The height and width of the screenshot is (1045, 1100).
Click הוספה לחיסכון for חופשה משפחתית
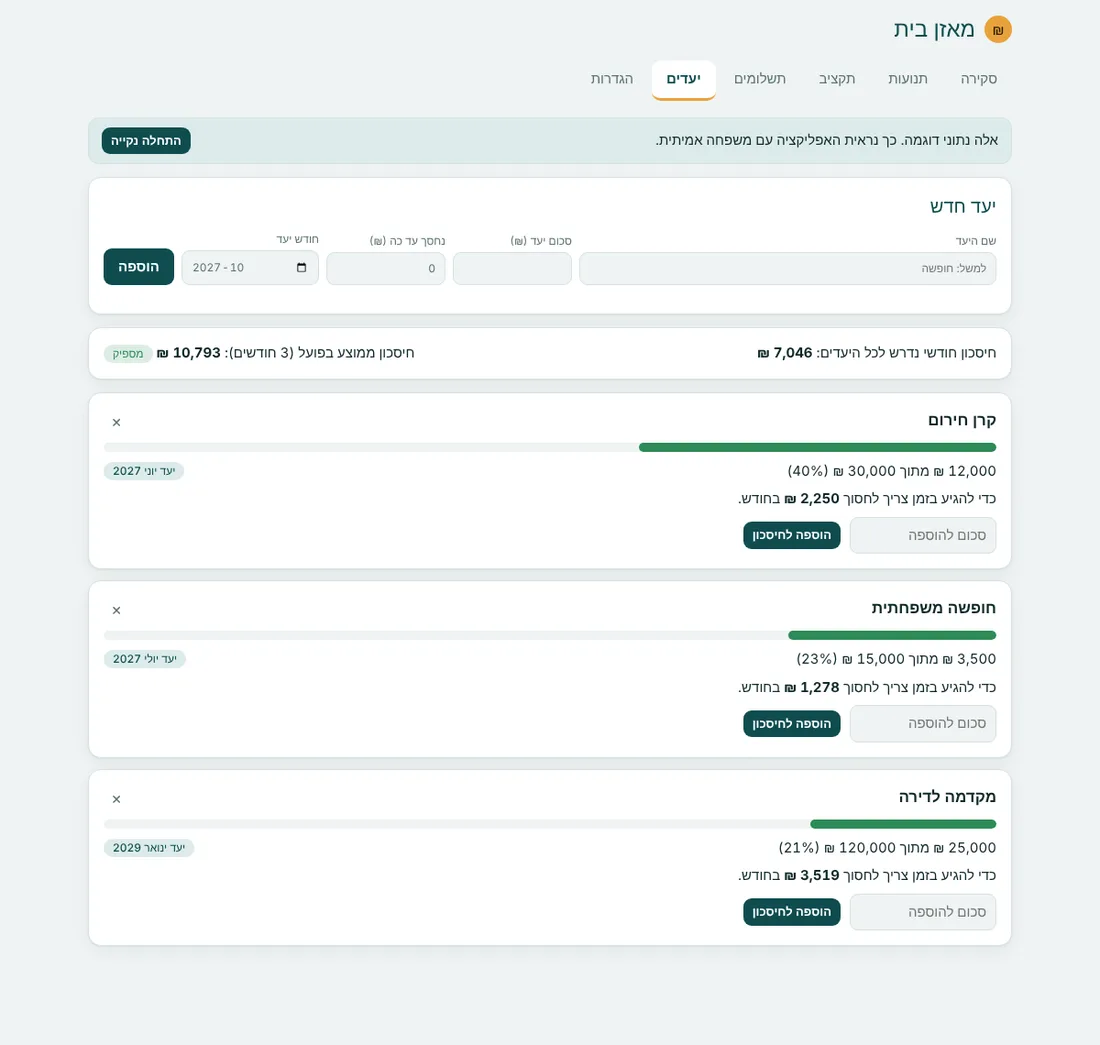[x=791, y=724]
